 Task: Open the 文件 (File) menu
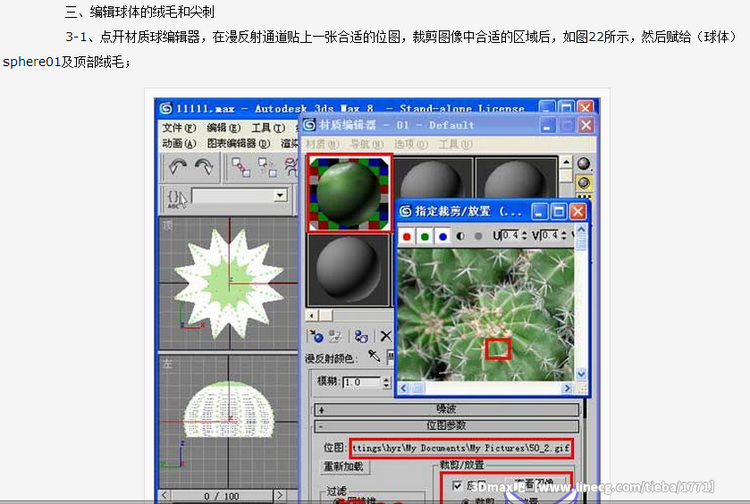[178, 127]
